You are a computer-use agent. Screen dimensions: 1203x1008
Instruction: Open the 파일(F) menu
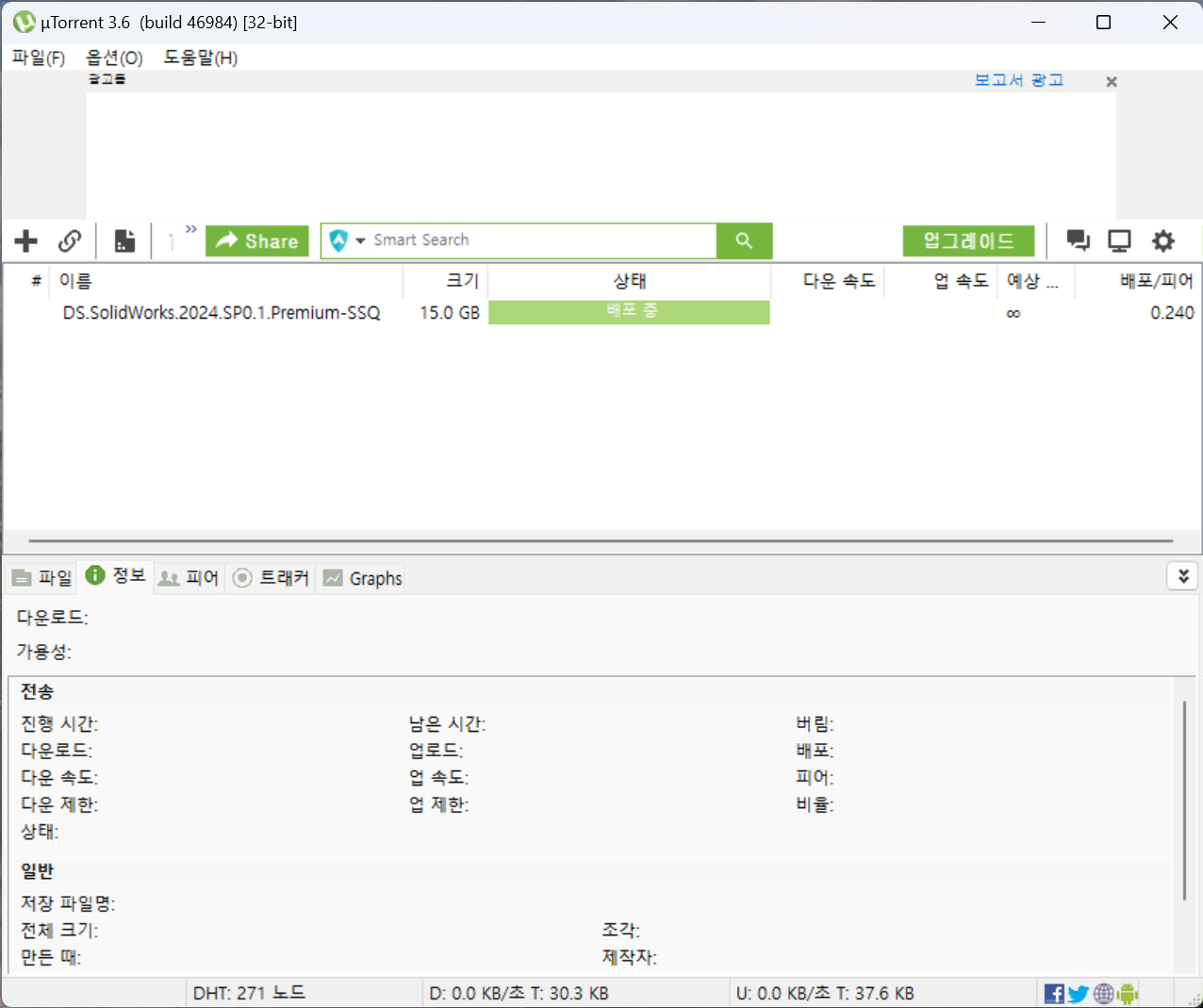(x=39, y=58)
